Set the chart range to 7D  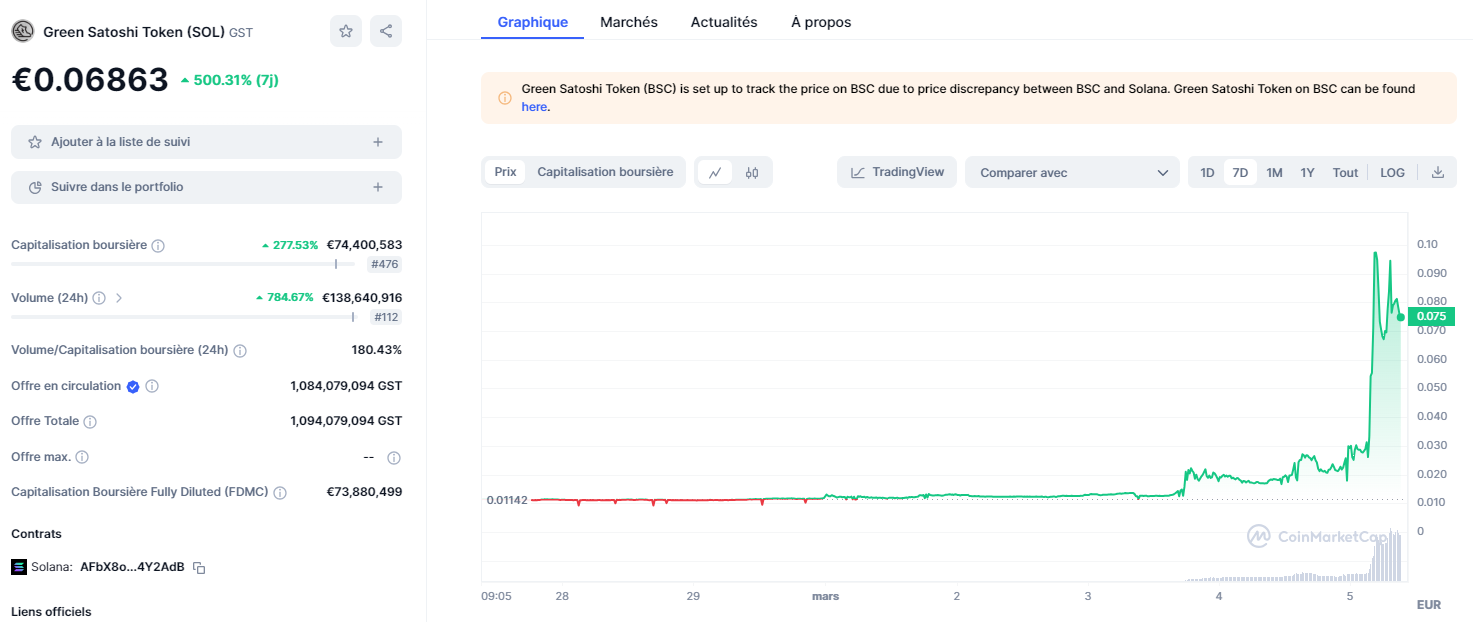coord(1240,172)
